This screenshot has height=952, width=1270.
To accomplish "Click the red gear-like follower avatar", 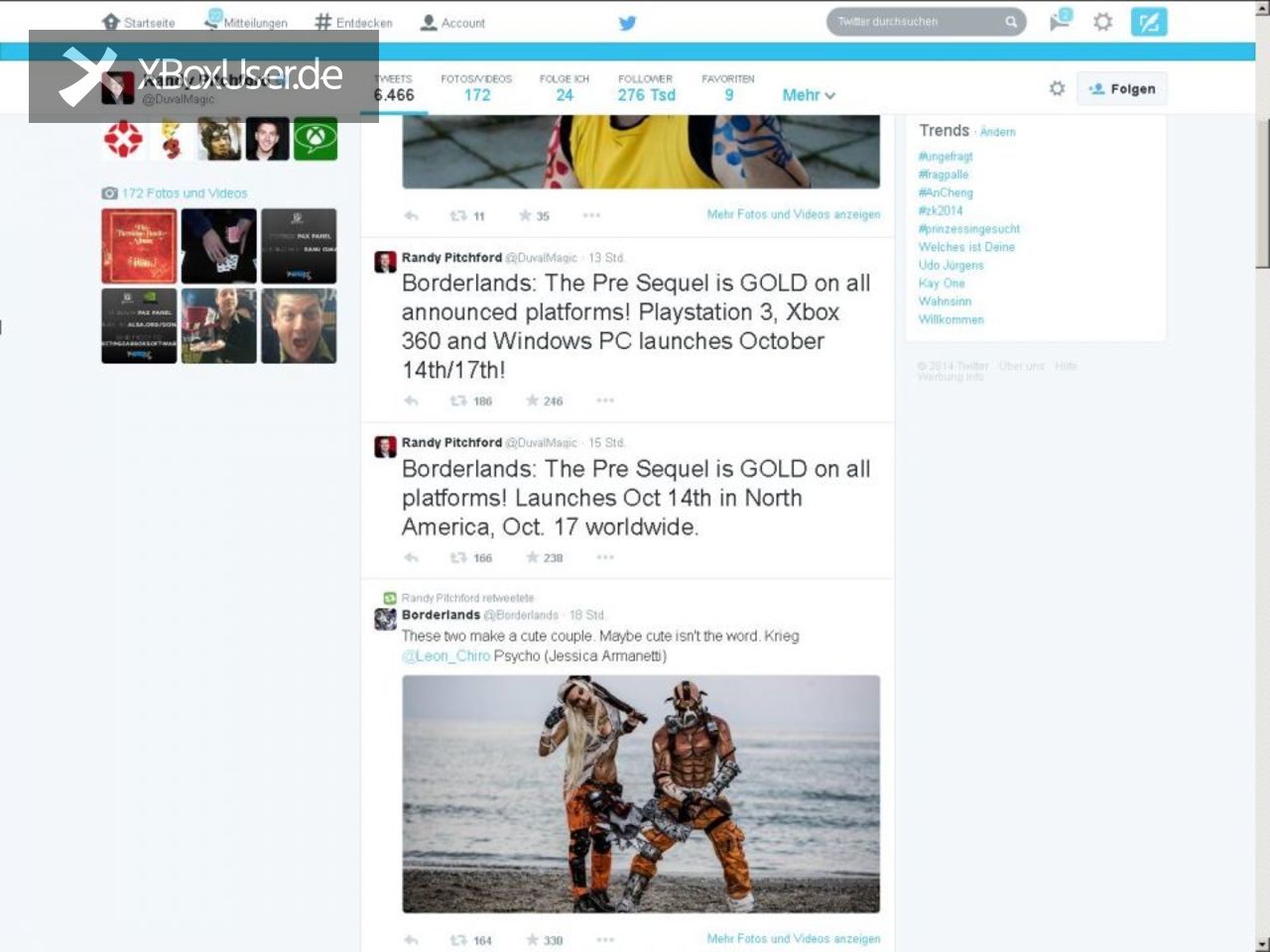I will [x=123, y=139].
